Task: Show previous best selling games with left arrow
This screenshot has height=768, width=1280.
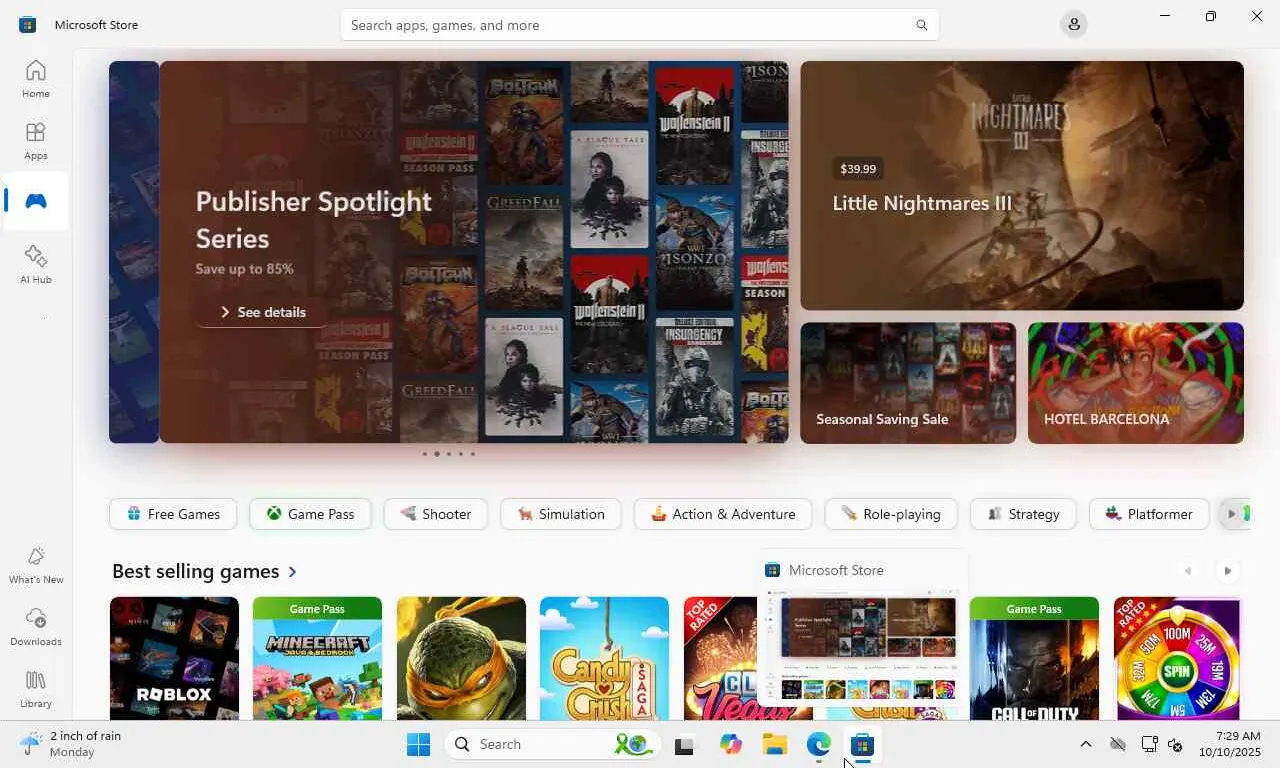Action: click(1188, 571)
